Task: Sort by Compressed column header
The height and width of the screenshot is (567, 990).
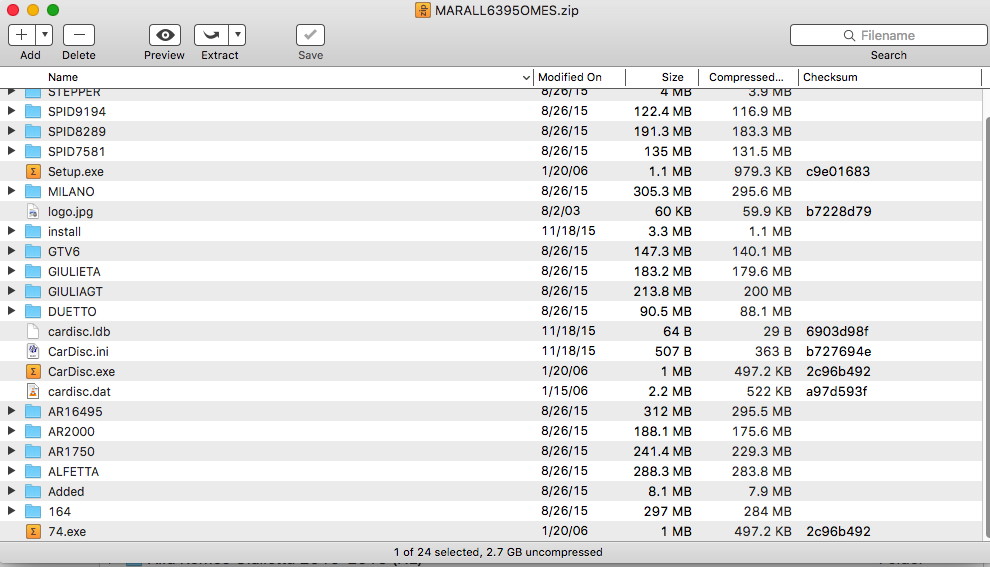Action: (x=748, y=77)
